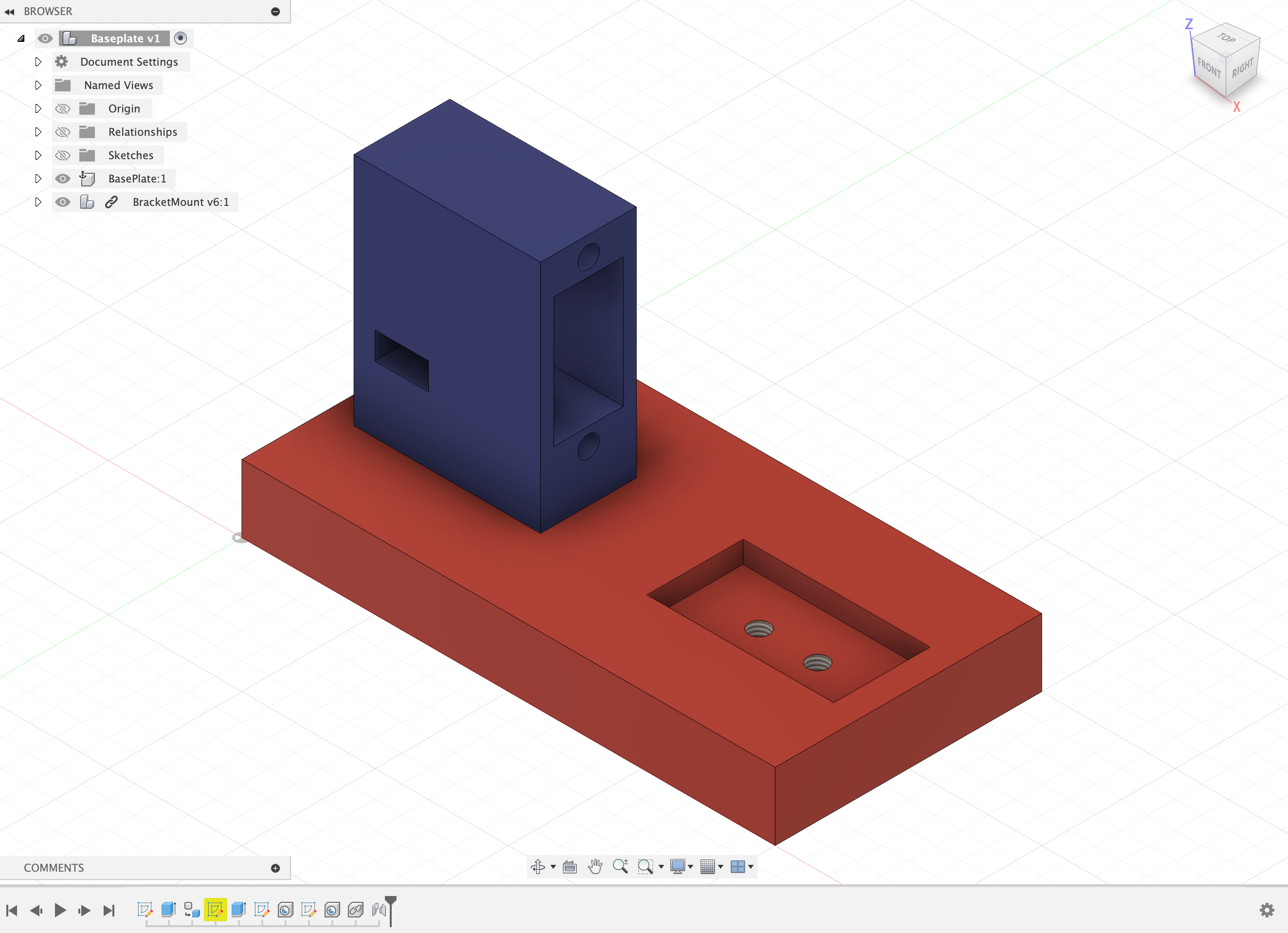Viewport: 1288px width, 933px height.
Task: Show the Sketches folder
Action: (62, 155)
